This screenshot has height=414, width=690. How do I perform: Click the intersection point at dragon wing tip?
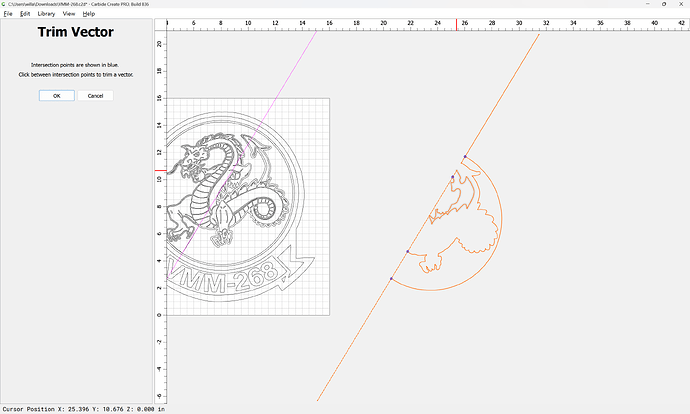click(x=452, y=178)
